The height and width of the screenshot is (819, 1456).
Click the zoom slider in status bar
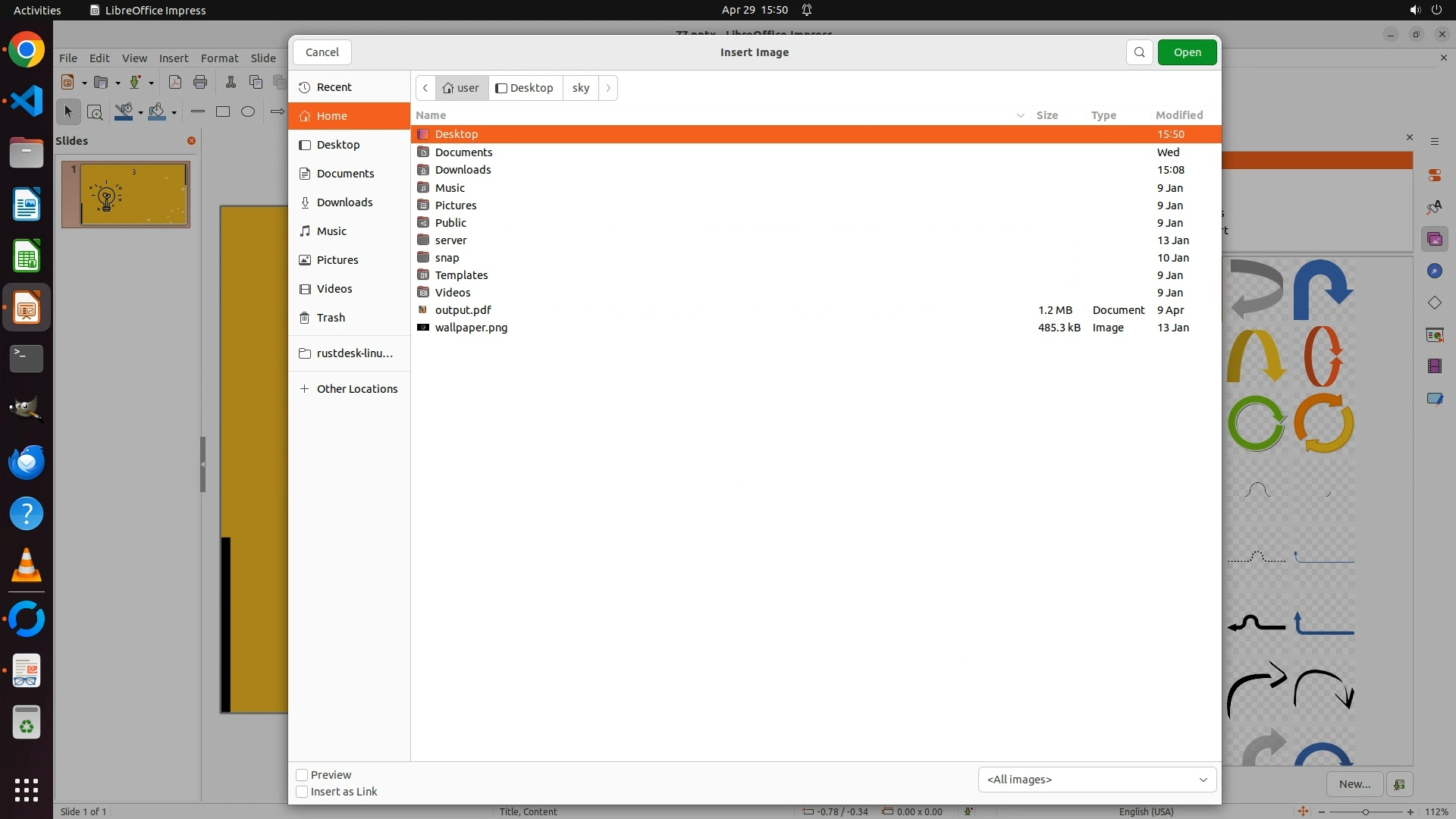click(1365, 811)
